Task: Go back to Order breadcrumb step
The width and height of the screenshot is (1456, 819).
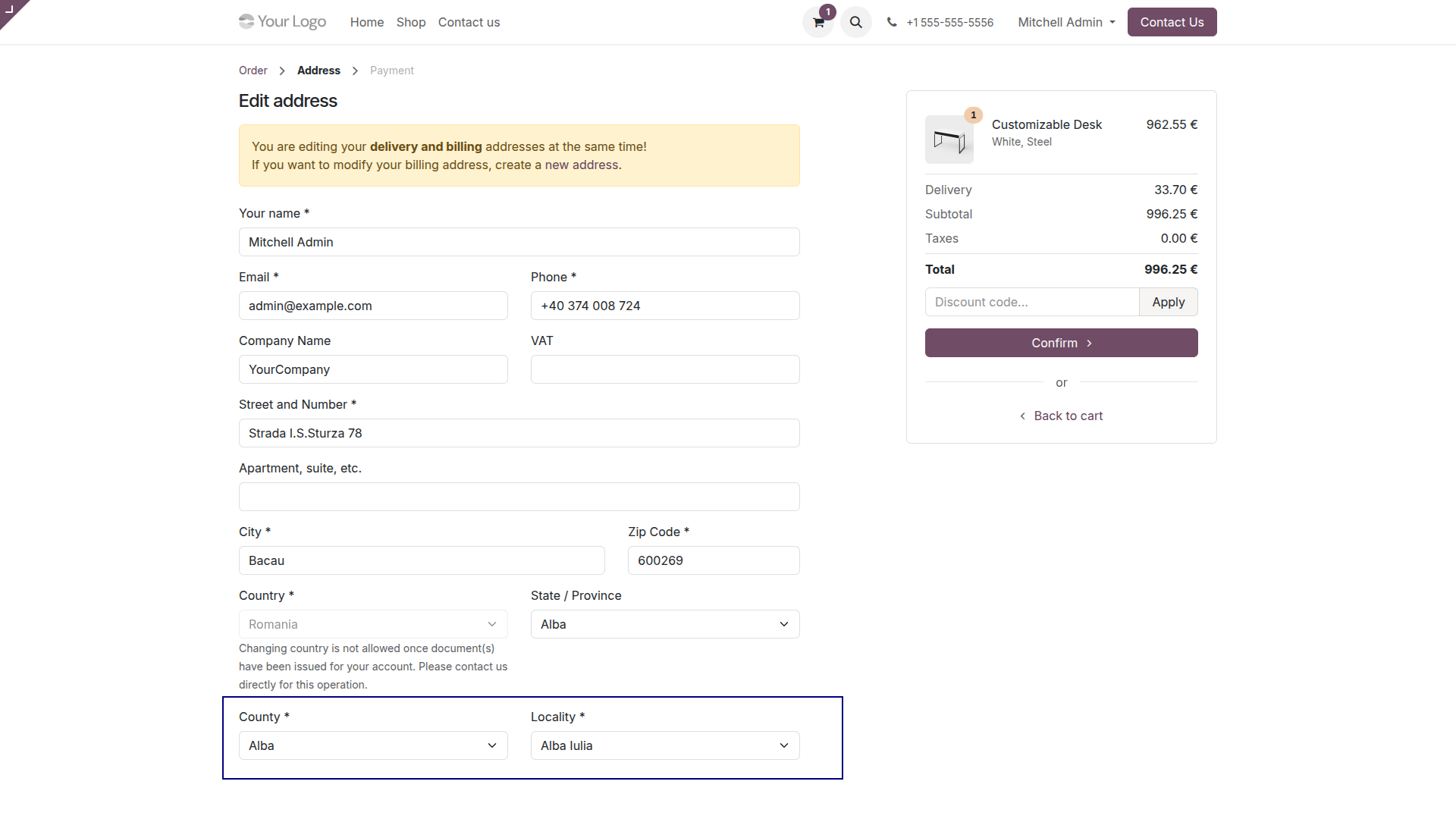Action: pyautogui.click(x=253, y=71)
